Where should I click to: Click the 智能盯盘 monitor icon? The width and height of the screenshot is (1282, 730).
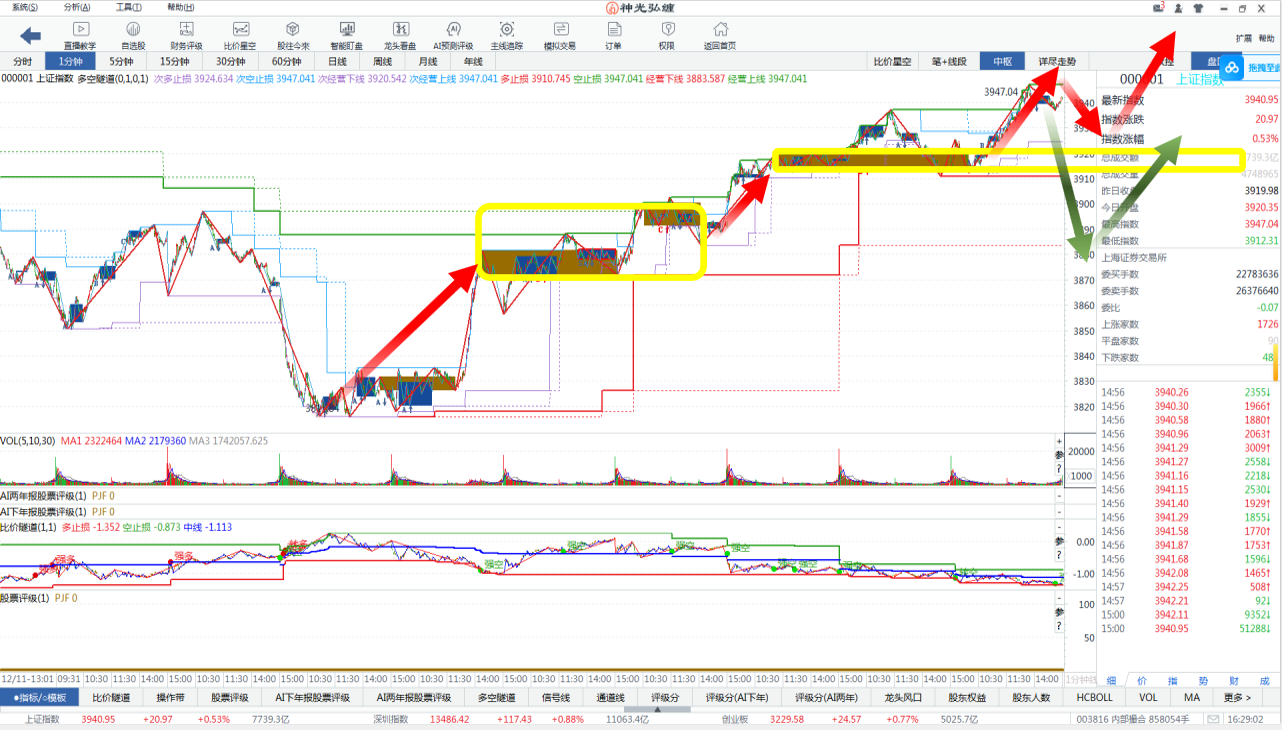[x=346, y=35]
